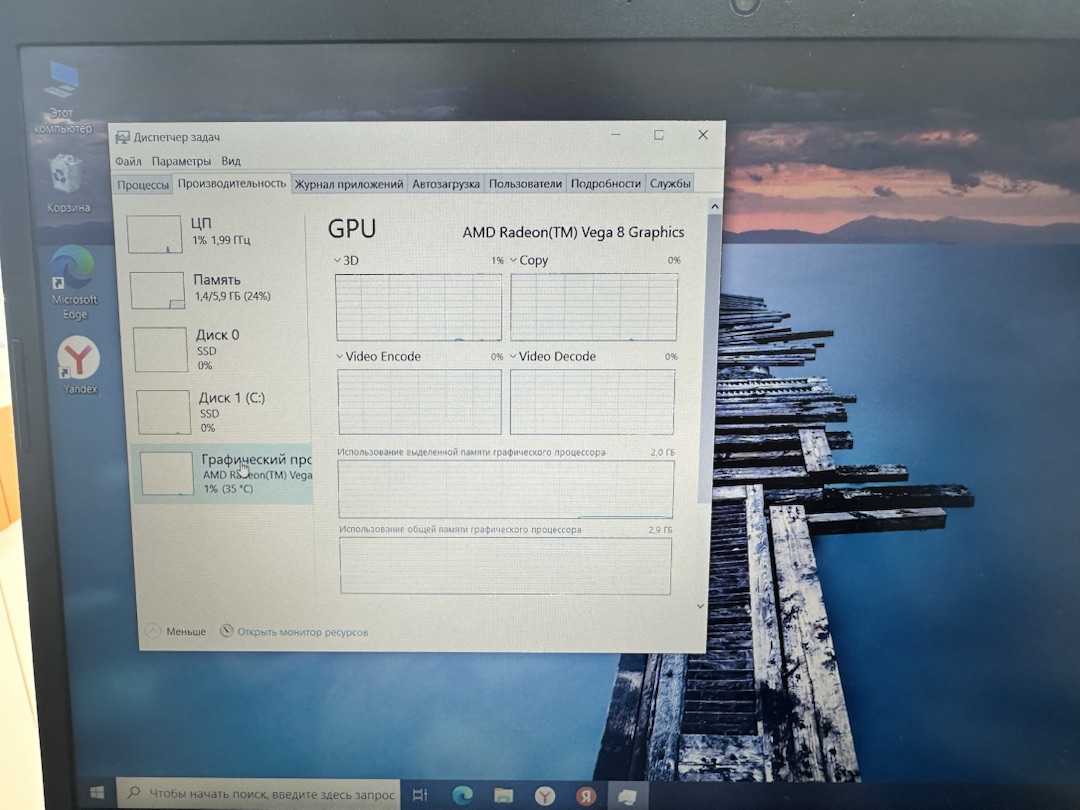Open File Explorer from the taskbar

pos(503,796)
